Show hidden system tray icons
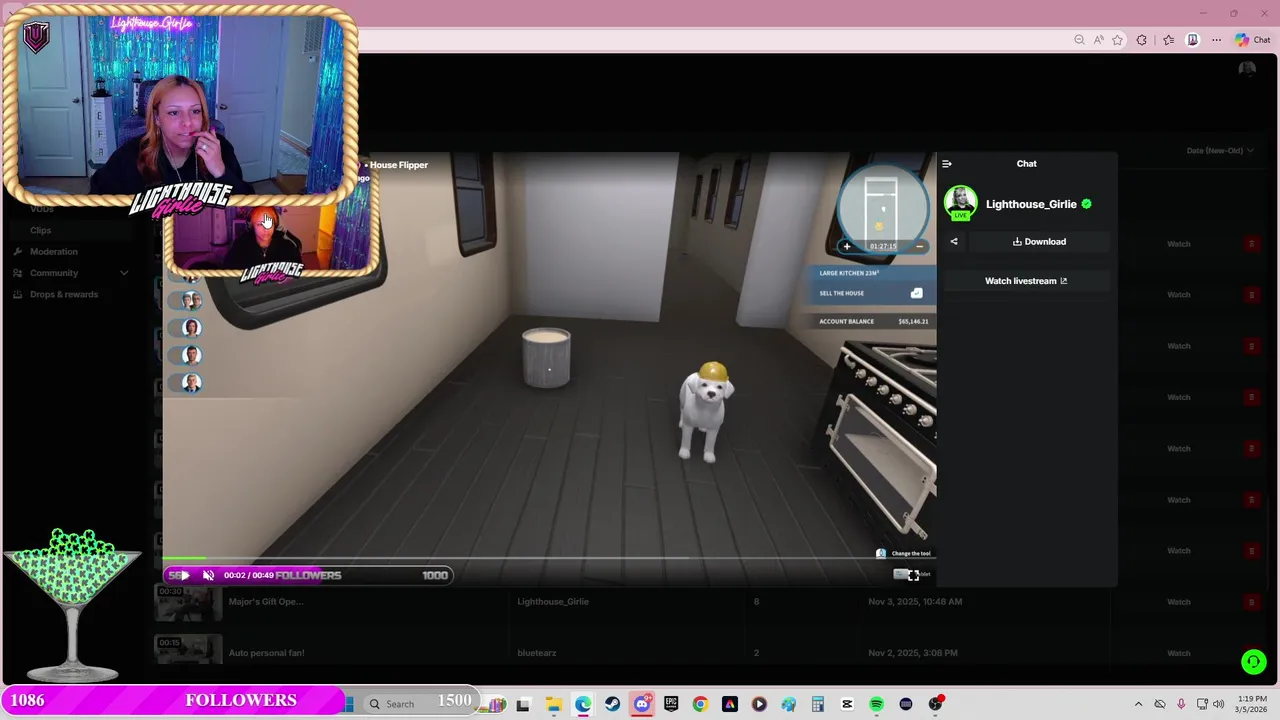The width and height of the screenshot is (1280, 720). point(1138,704)
